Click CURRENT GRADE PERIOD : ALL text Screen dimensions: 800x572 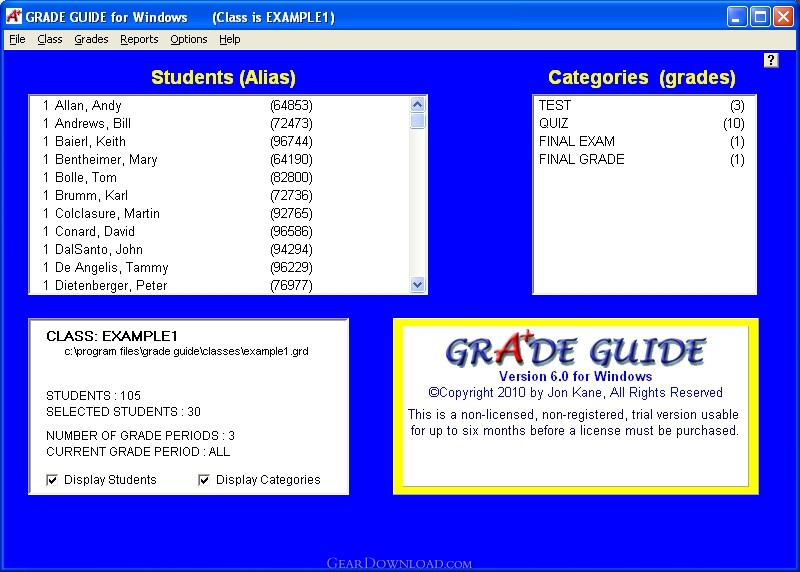point(138,452)
